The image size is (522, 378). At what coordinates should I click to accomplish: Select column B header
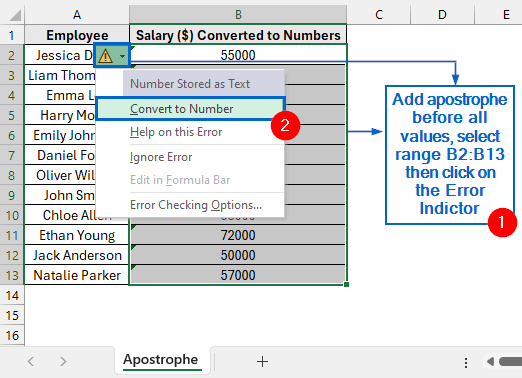[238, 15]
